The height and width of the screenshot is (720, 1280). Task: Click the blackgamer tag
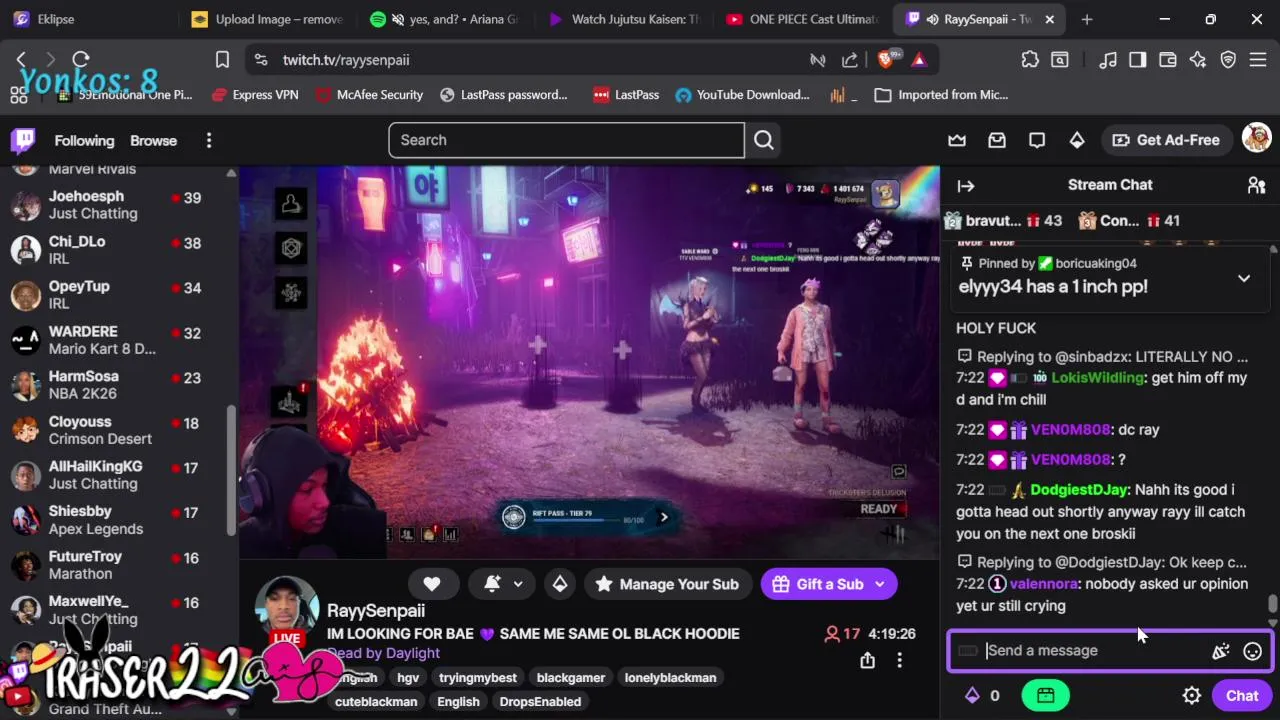[571, 678]
